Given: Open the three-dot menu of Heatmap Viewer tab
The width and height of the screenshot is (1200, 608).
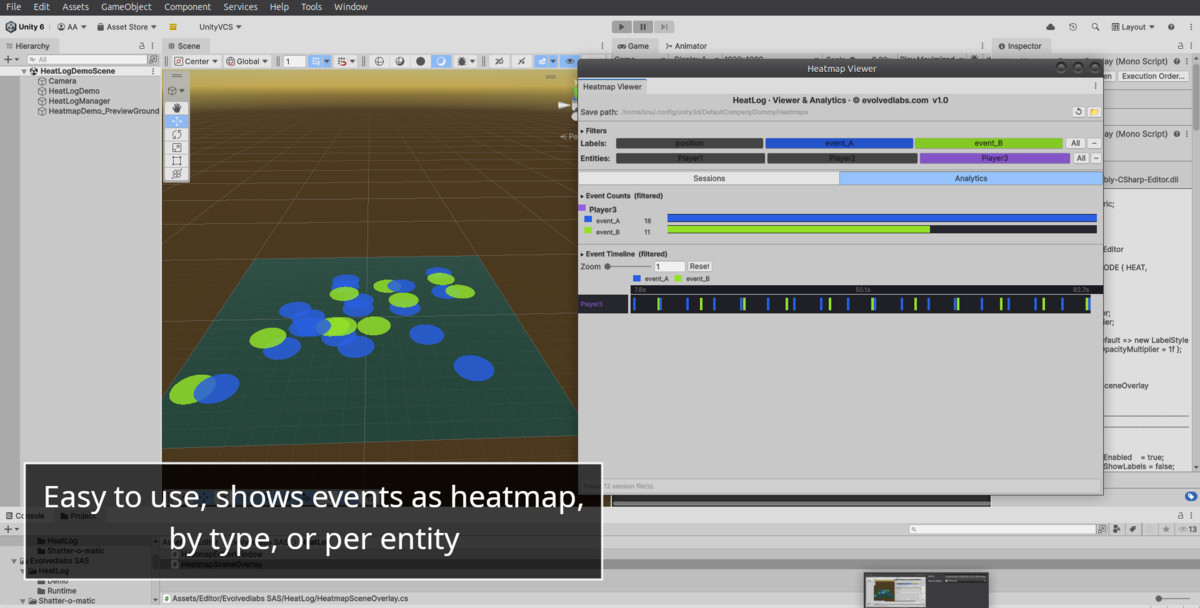Looking at the screenshot, I should 1095,87.
